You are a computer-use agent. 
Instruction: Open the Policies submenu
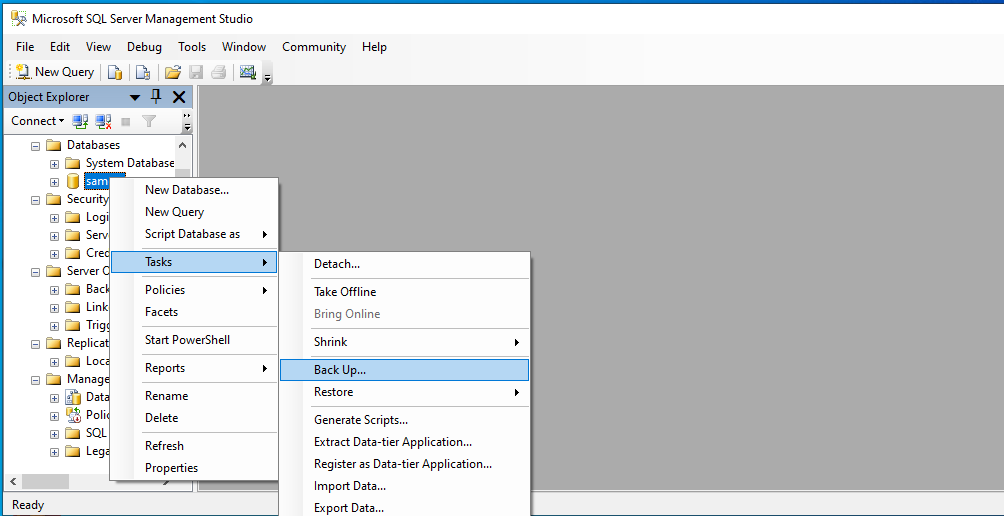coord(194,290)
